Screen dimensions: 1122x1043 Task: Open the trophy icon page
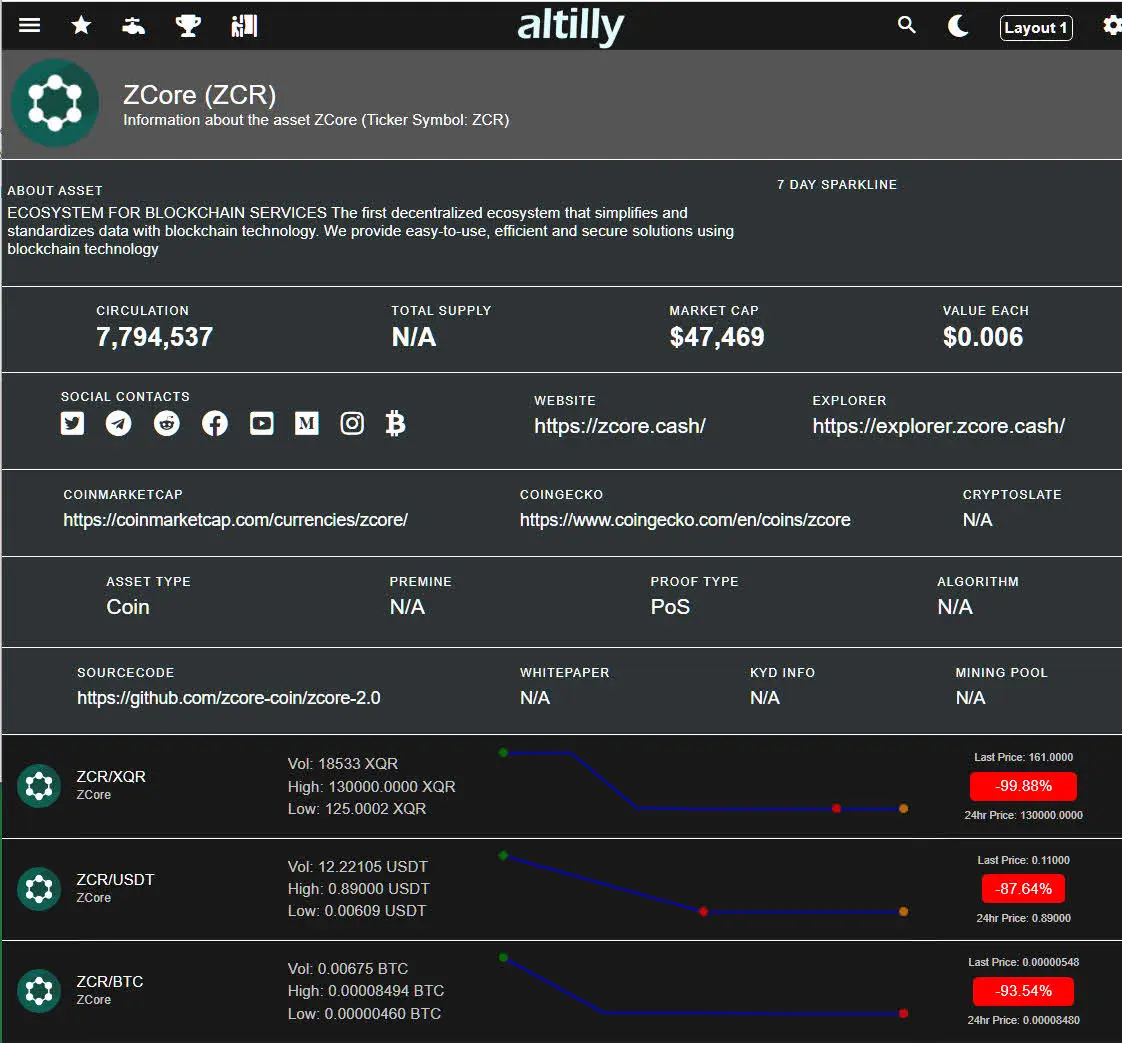pyautogui.click(x=188, y=26)
